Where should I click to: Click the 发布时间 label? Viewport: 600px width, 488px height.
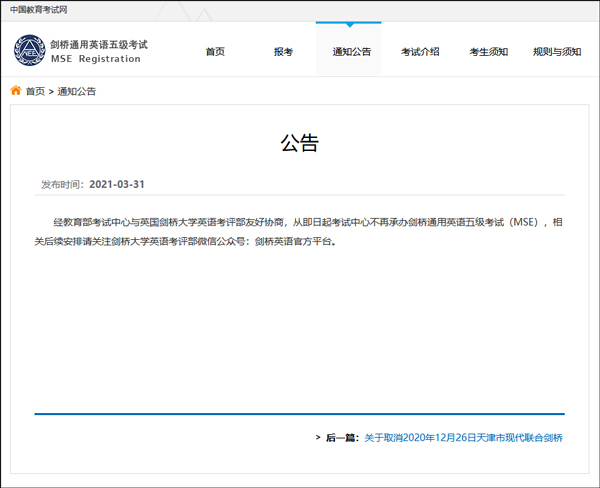tap(63, 185)
